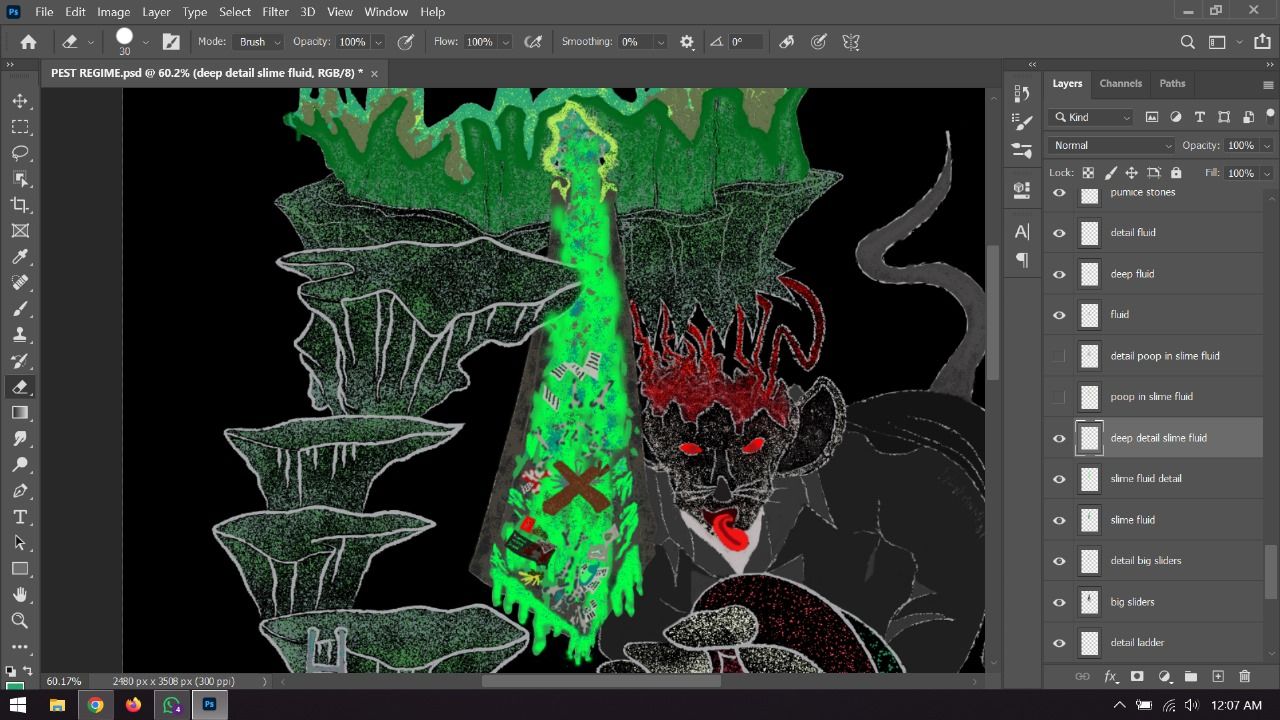Open the Share button icon
The height and width of the screenshot is (720, 1280).
[1263, 42]
